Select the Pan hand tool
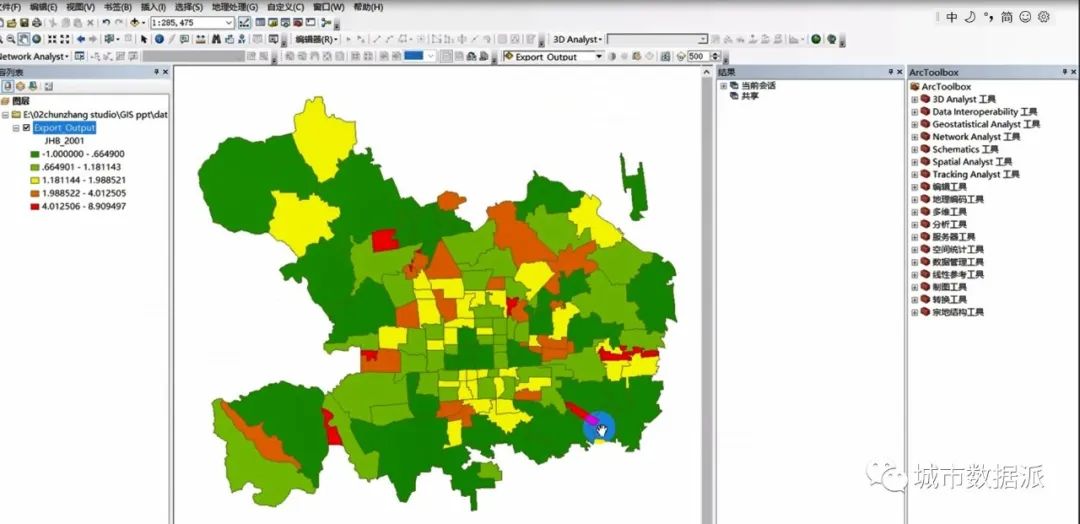The width and height of the screenshot is (1080, 524). coord(22,39)
